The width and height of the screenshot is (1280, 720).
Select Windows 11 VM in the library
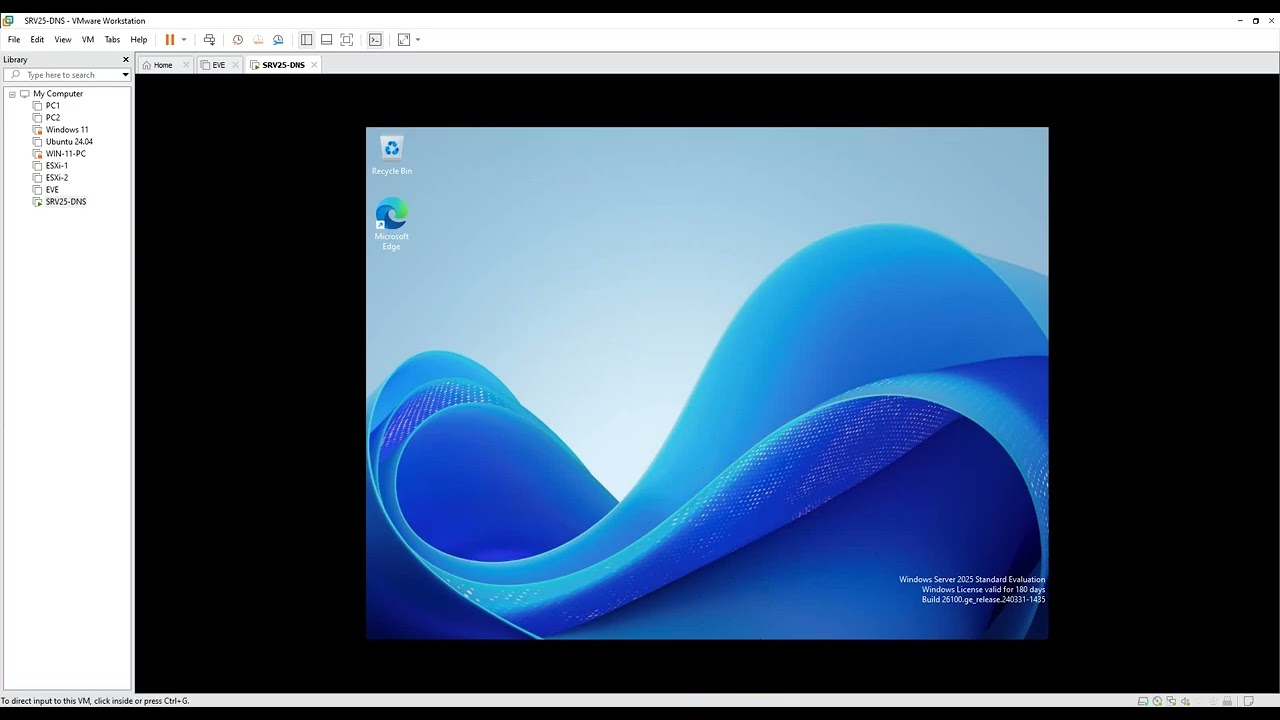67,130
